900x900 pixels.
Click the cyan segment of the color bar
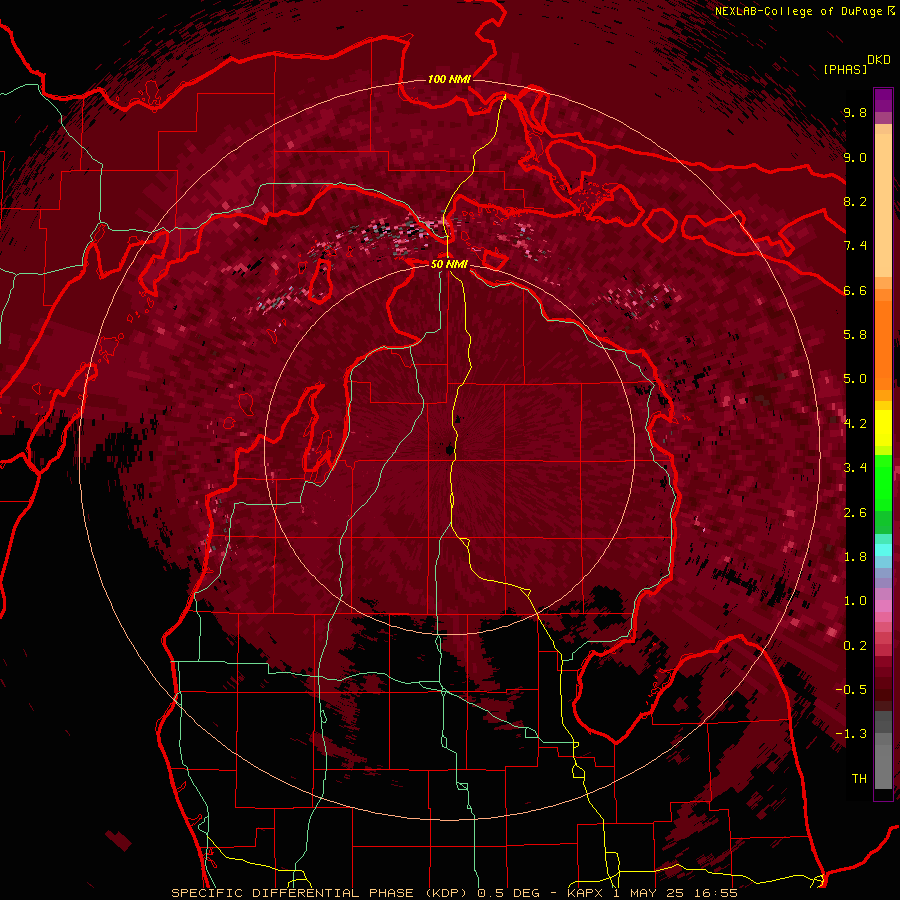[x=883, y=550]
